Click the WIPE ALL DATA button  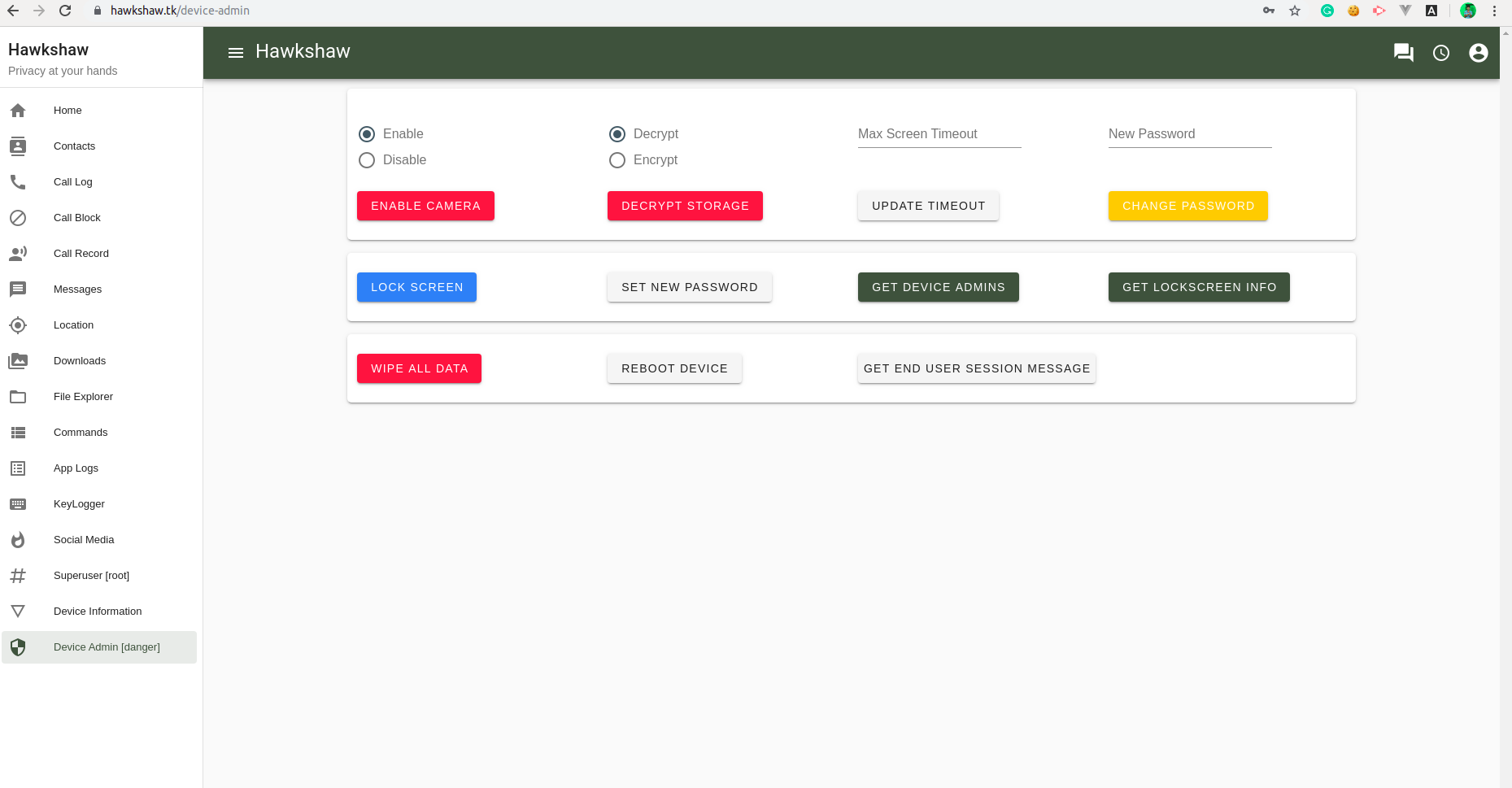(419, 368)
